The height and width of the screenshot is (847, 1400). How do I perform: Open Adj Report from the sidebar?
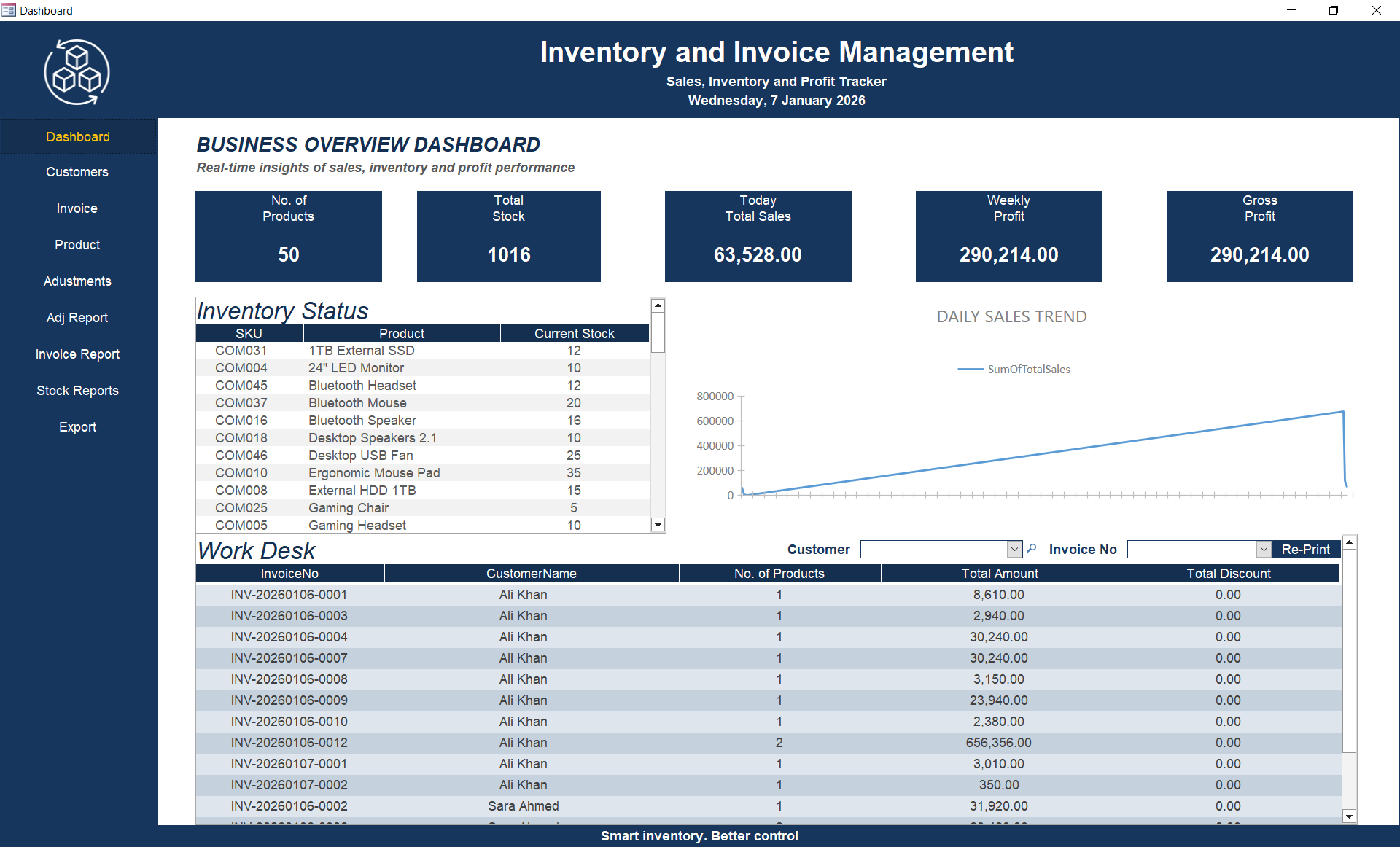tap(77, 318)
